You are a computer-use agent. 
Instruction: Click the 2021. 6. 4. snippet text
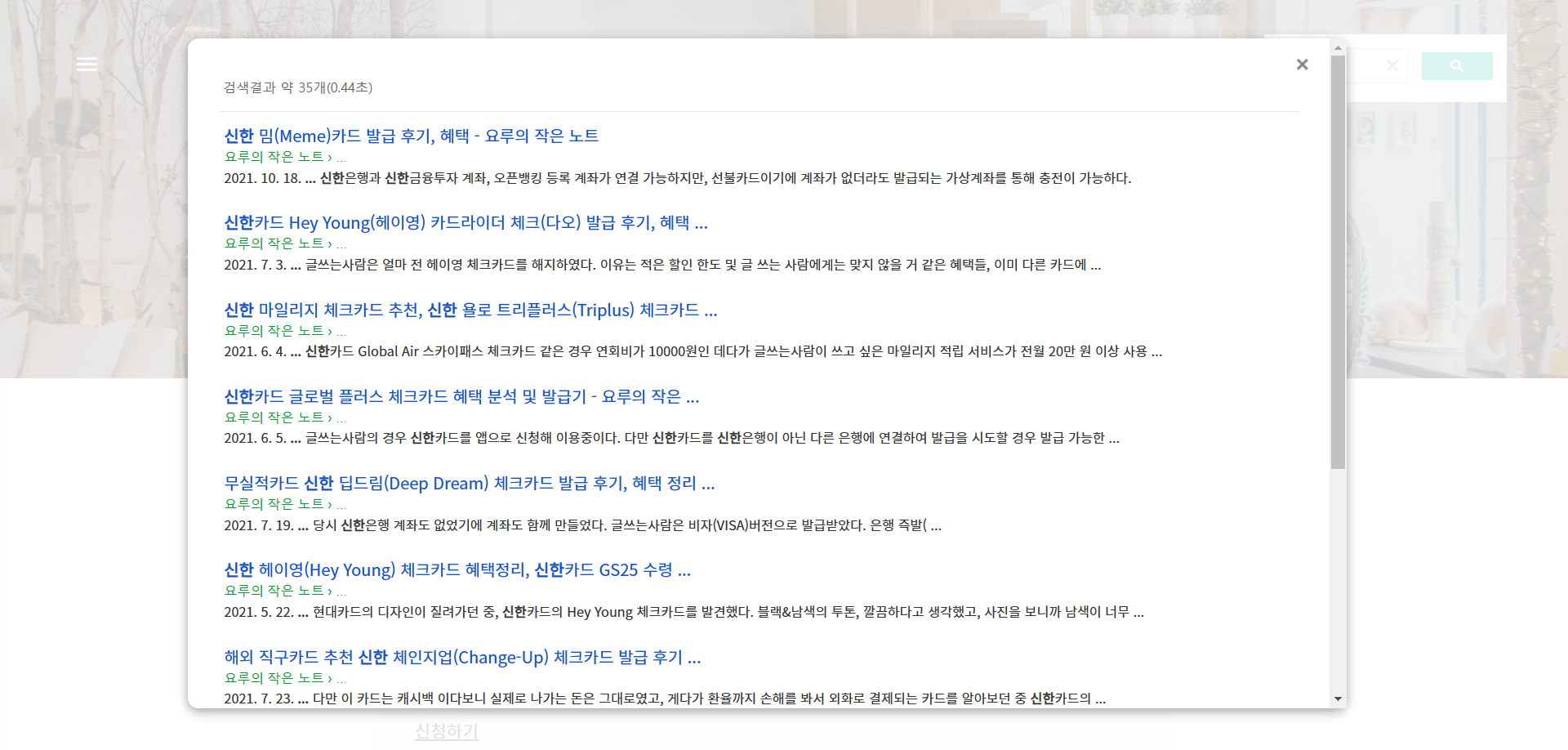(693, 351)
